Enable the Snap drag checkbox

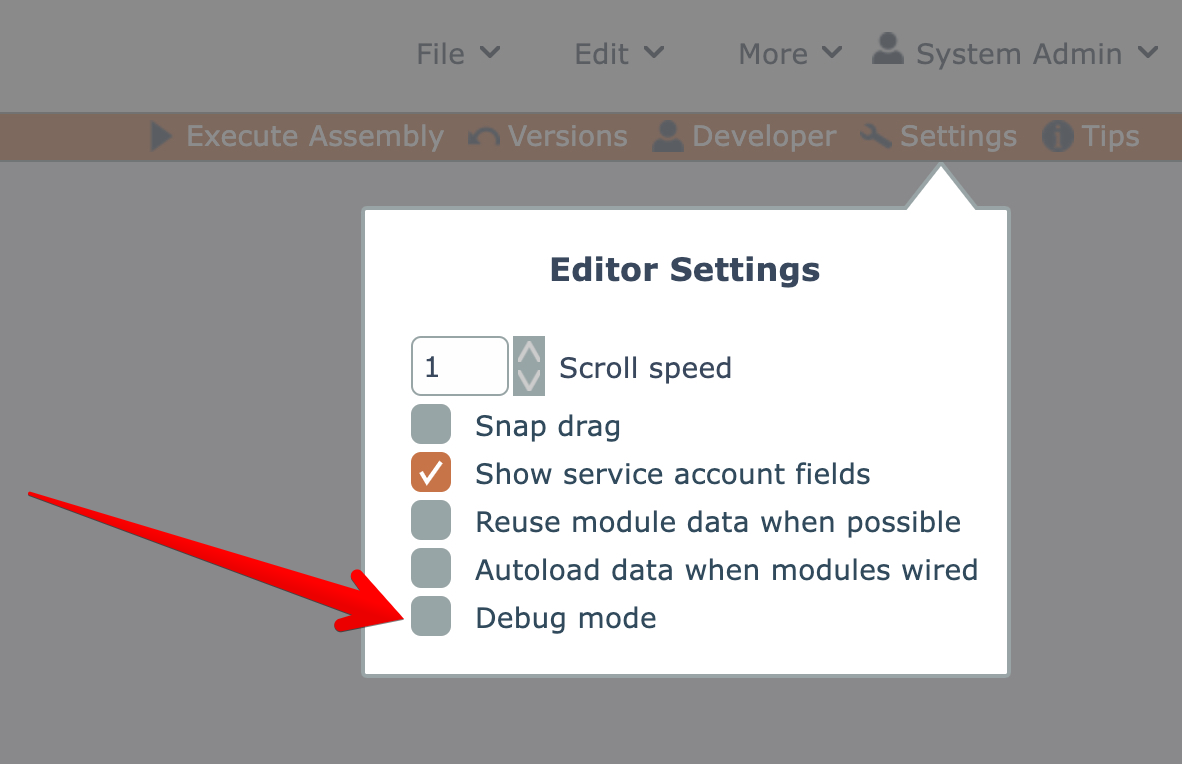pos(431,425)
